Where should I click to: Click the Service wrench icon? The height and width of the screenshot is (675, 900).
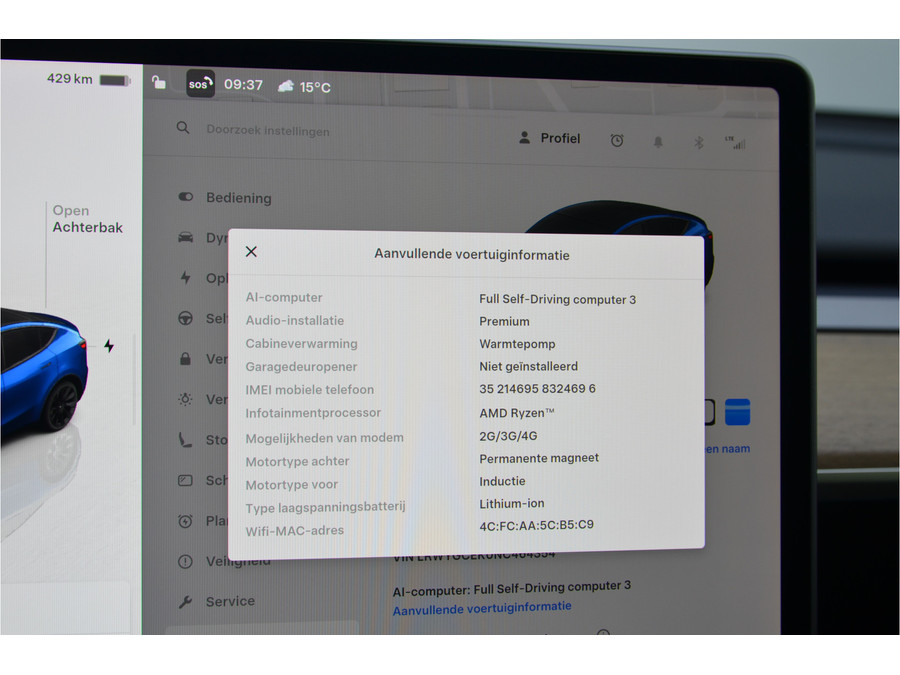pyautogui.click(x=185, y=602)
